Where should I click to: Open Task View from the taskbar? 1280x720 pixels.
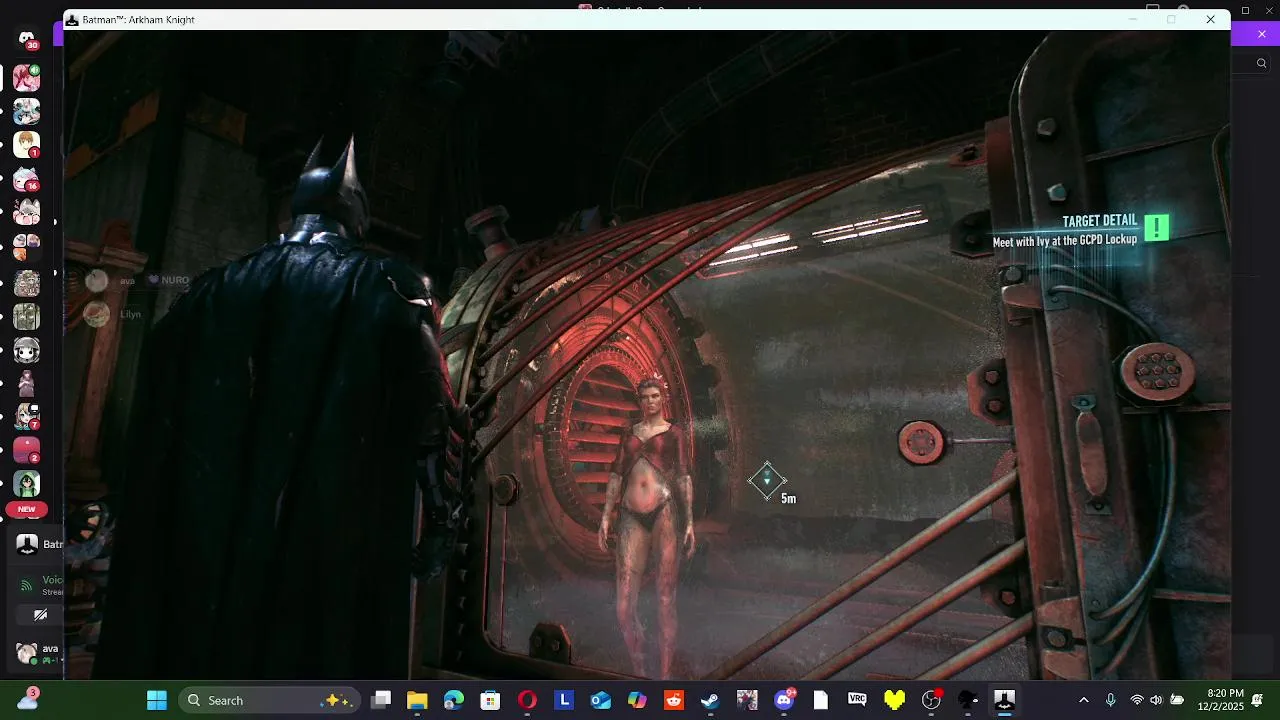381,700
